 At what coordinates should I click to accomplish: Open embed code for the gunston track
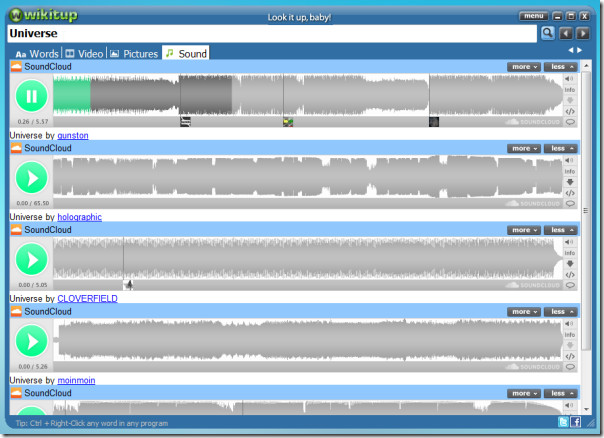(570, 111)
